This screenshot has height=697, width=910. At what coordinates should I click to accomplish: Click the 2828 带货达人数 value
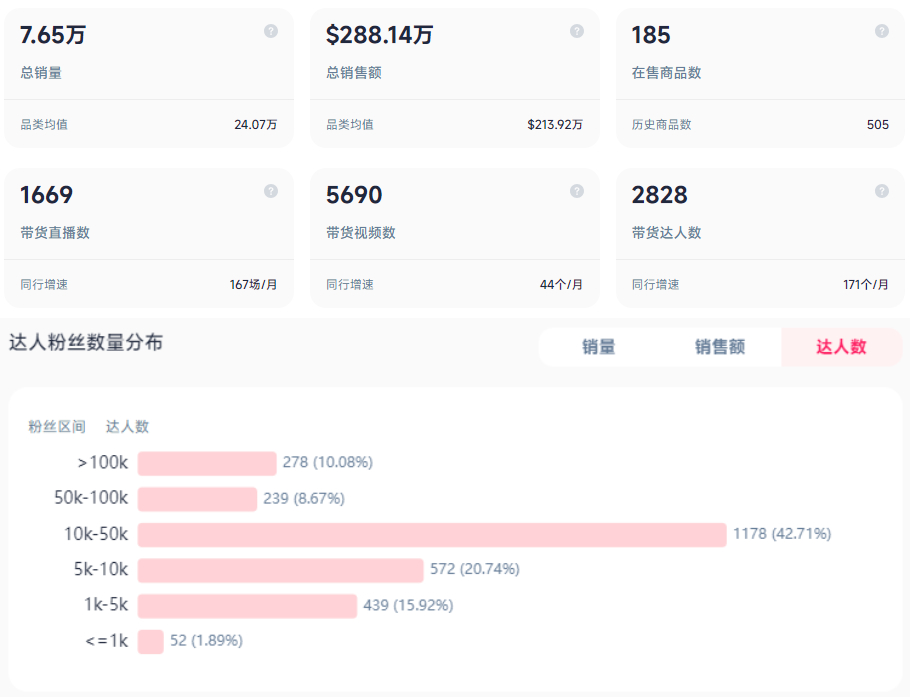pos(660,195)
